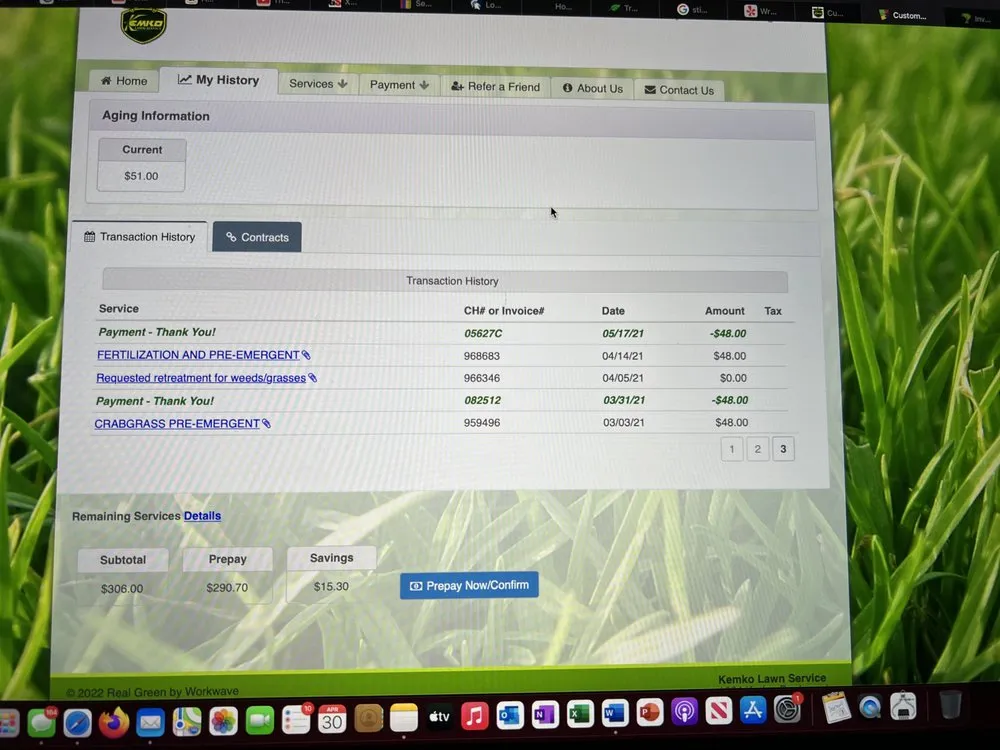
Task: Click the paperclip icon next to CRABGRASS PRE-EMERGENT
Action: pos(266,424)
